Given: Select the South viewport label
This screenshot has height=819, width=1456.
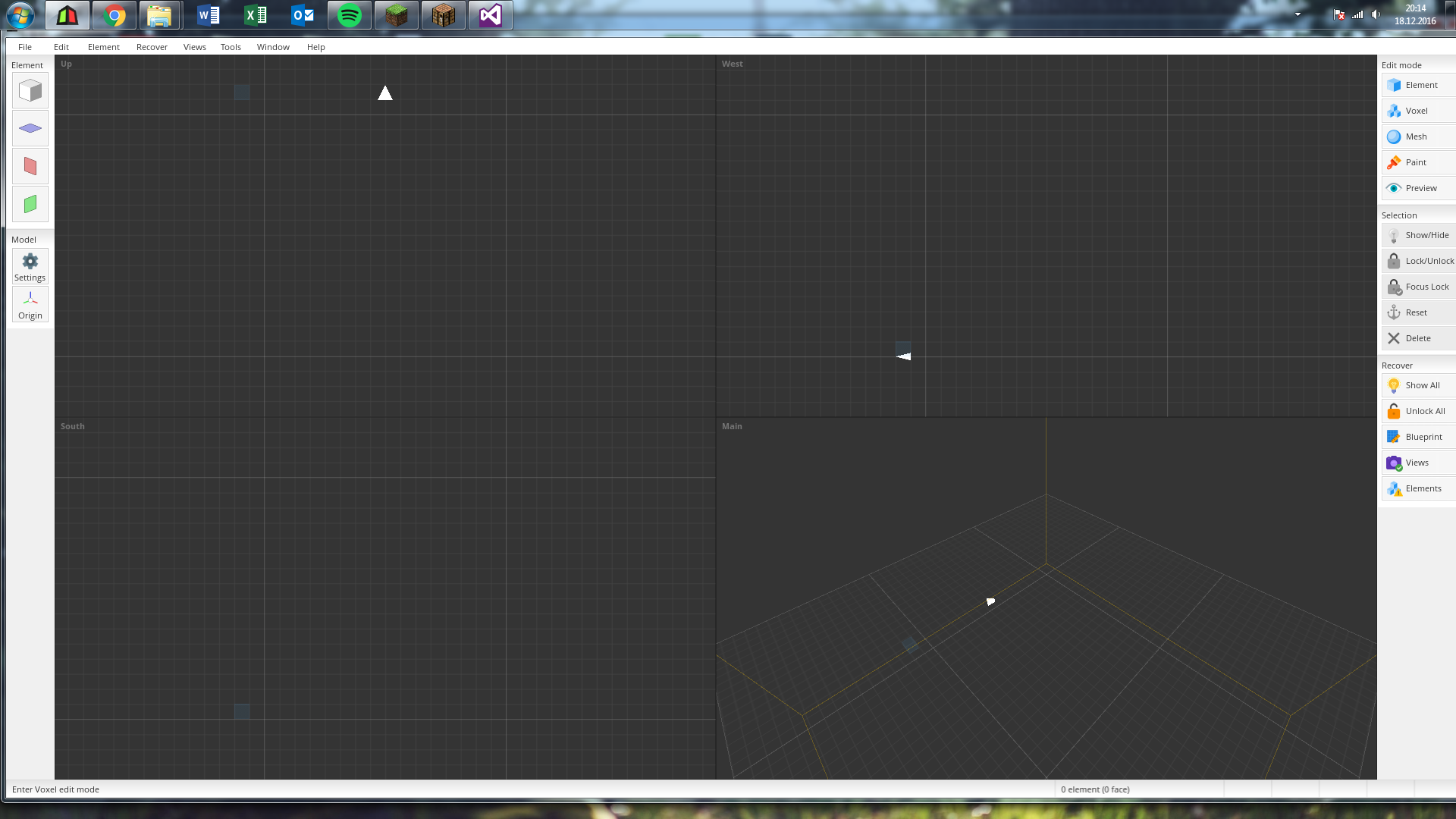Looking at the screenshot, I should [x=73, y=426].
